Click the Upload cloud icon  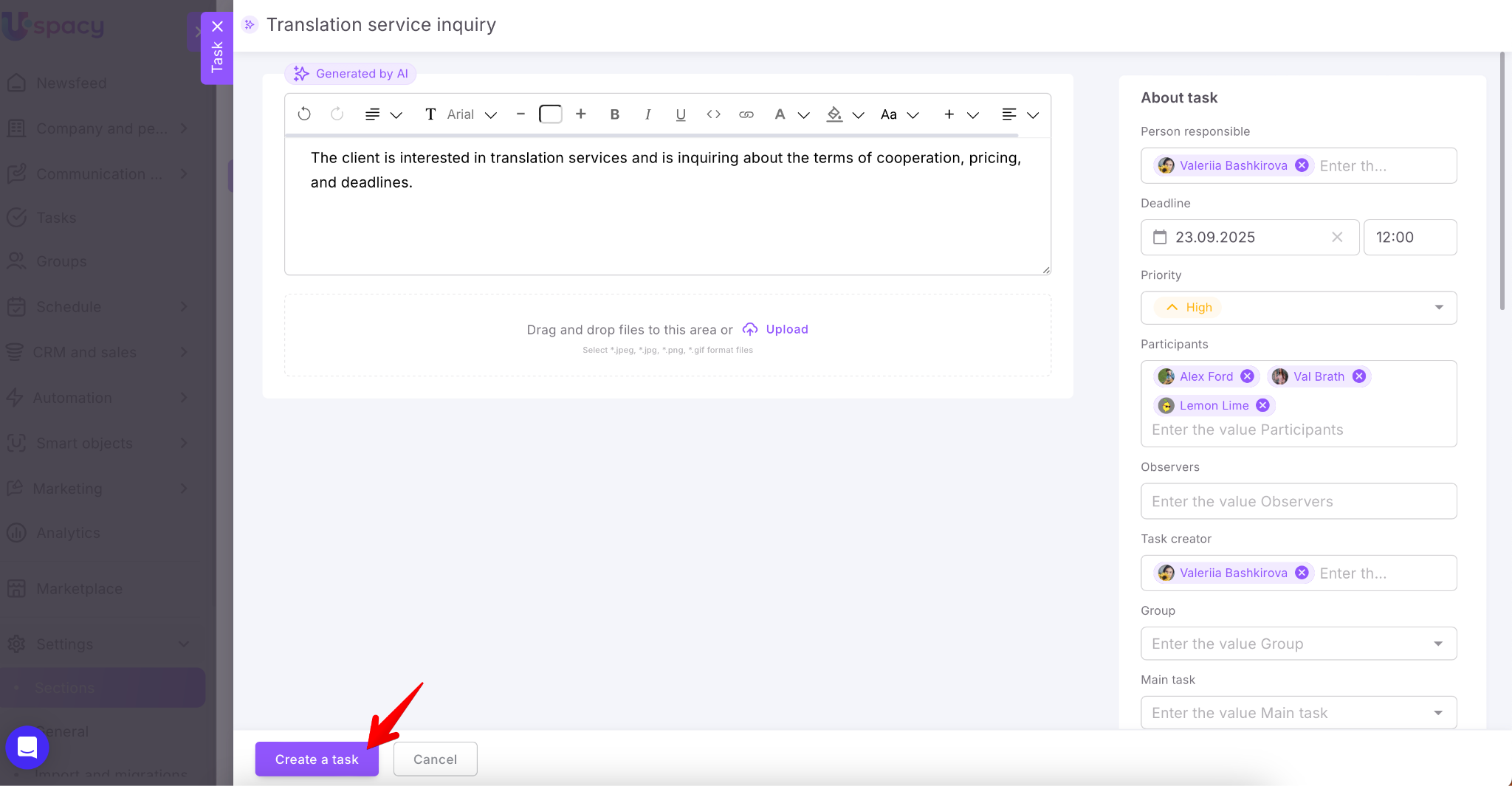point(750,329)
